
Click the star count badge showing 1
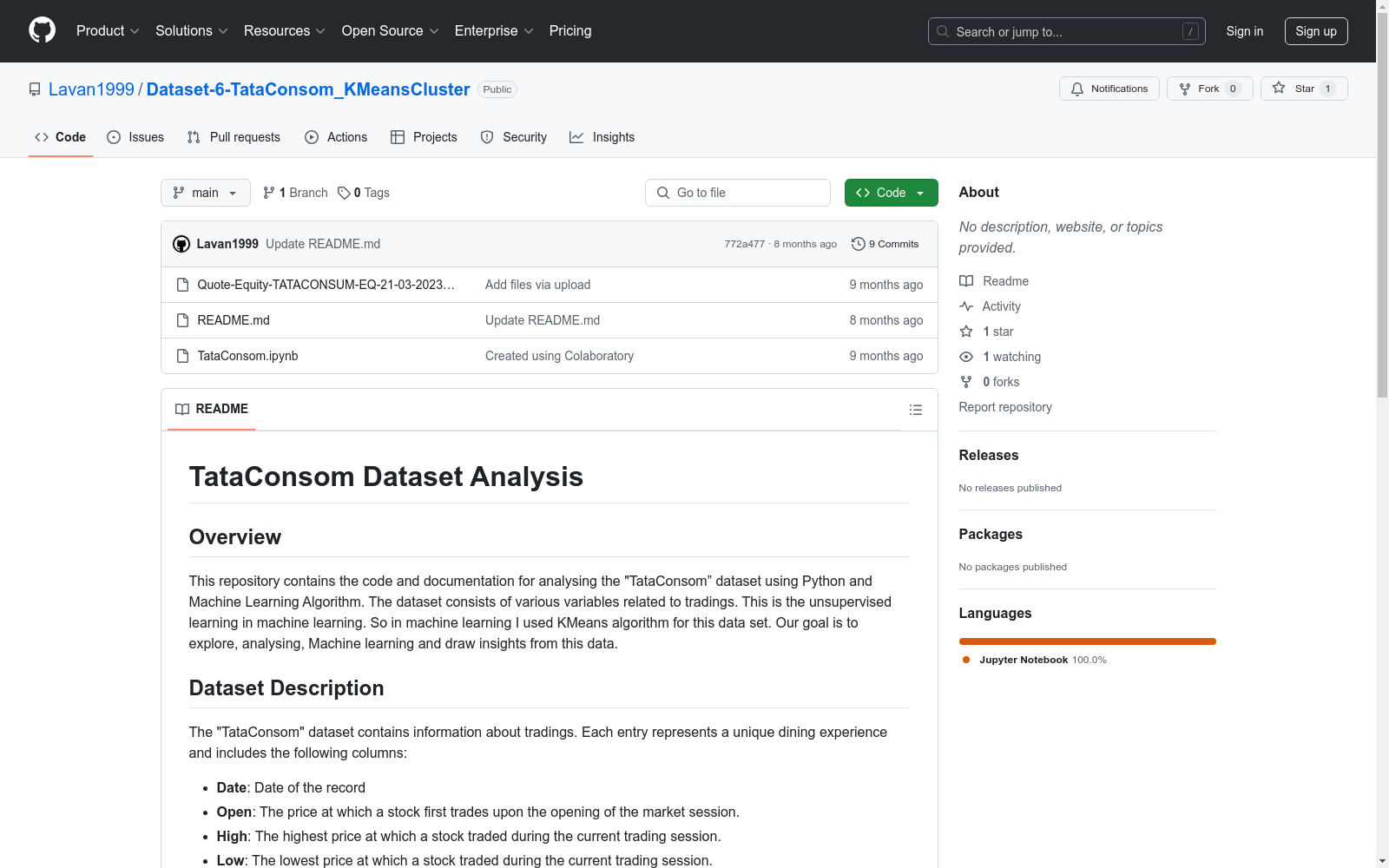1327,89
